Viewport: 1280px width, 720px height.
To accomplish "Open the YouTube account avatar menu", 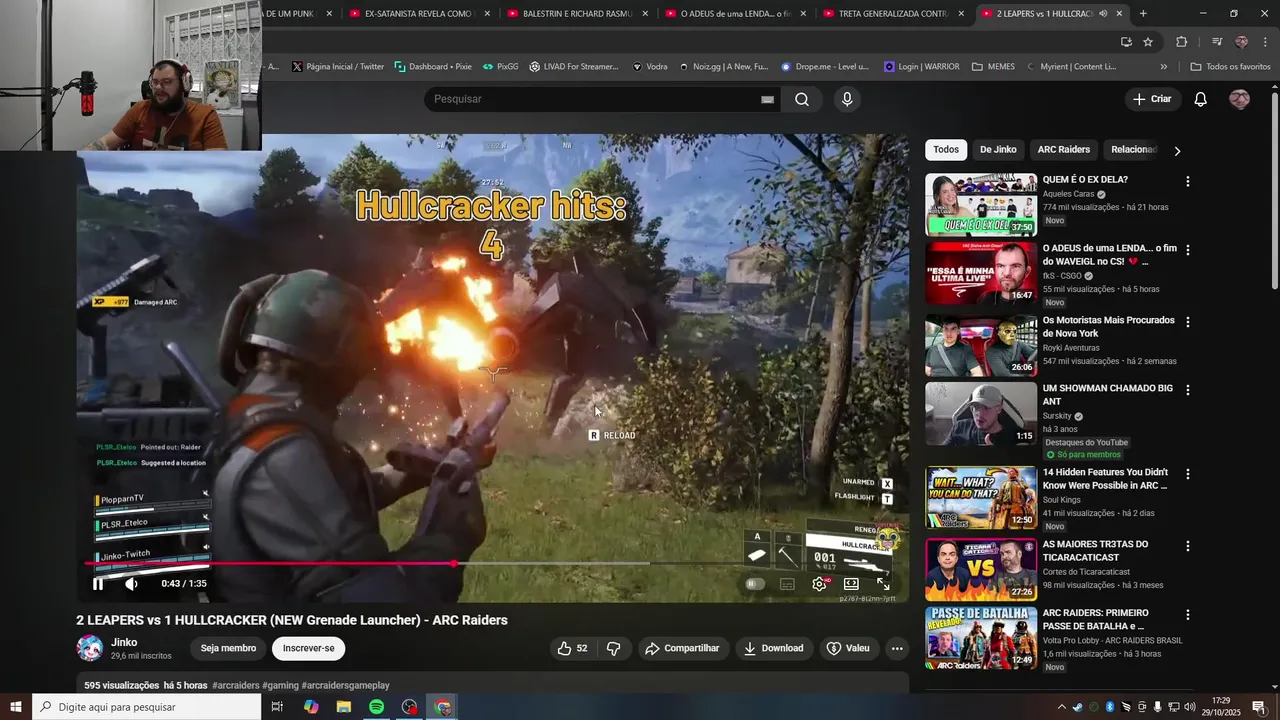I will 1239,99.
